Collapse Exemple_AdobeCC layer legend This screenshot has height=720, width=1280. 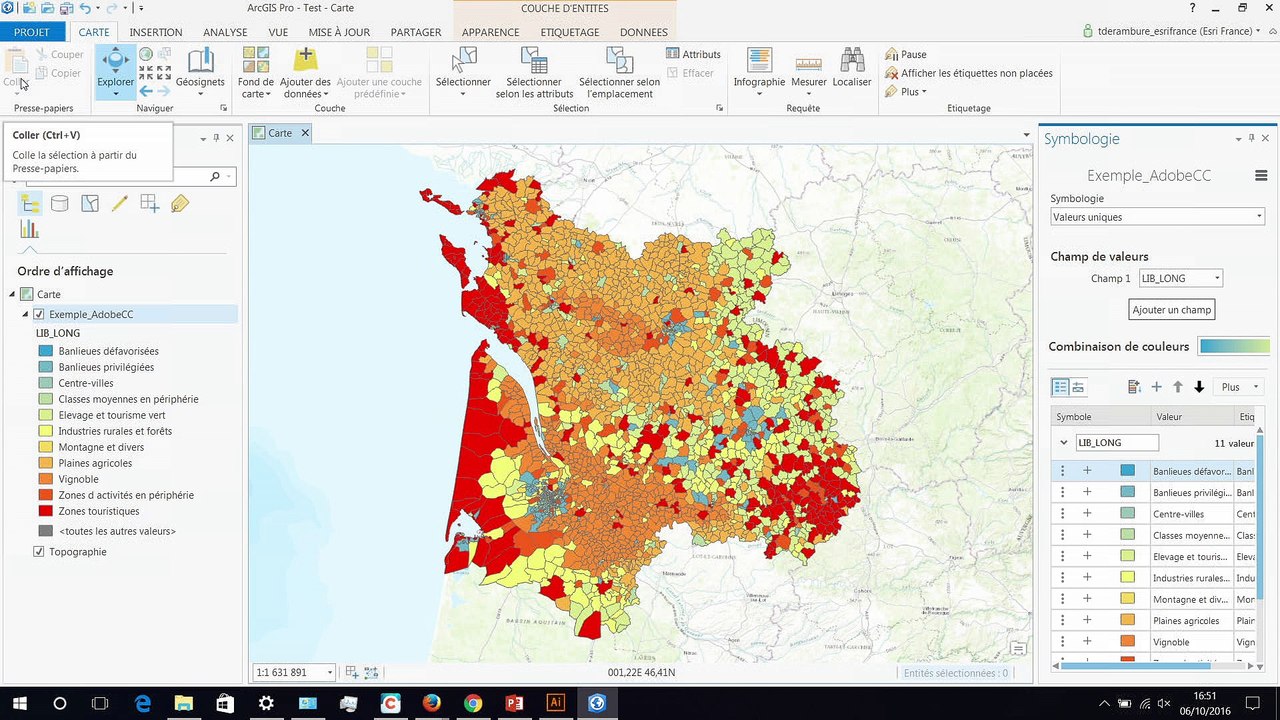click(x=26, y=314)
